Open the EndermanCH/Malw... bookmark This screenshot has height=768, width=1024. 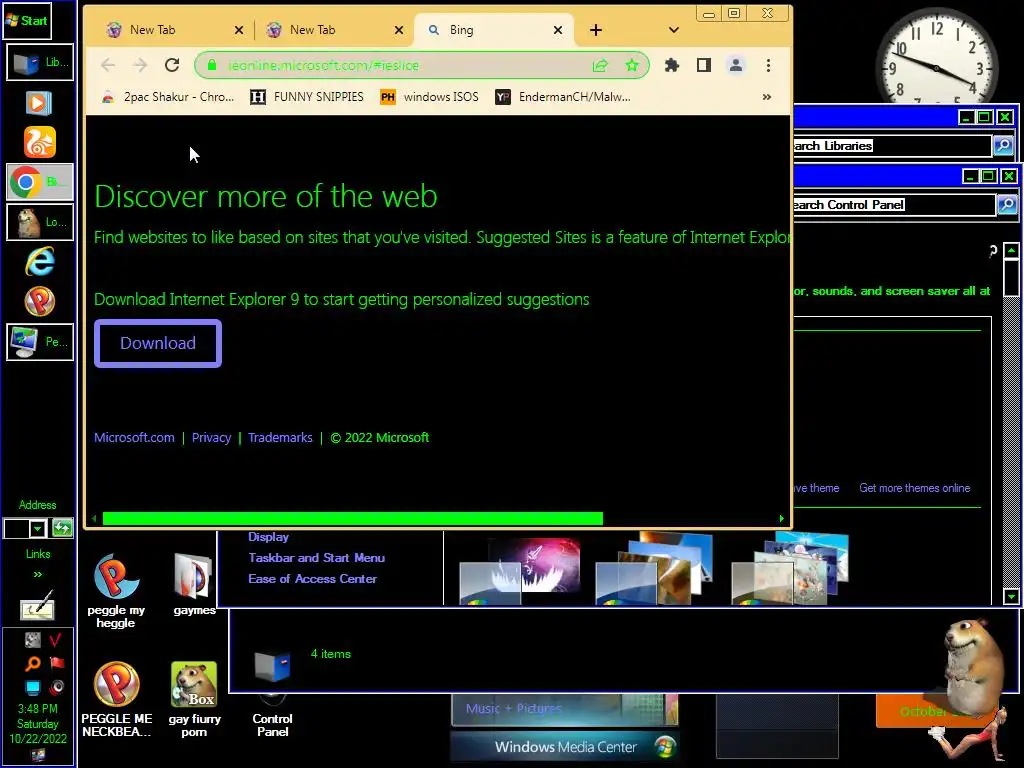pos(564,97)
